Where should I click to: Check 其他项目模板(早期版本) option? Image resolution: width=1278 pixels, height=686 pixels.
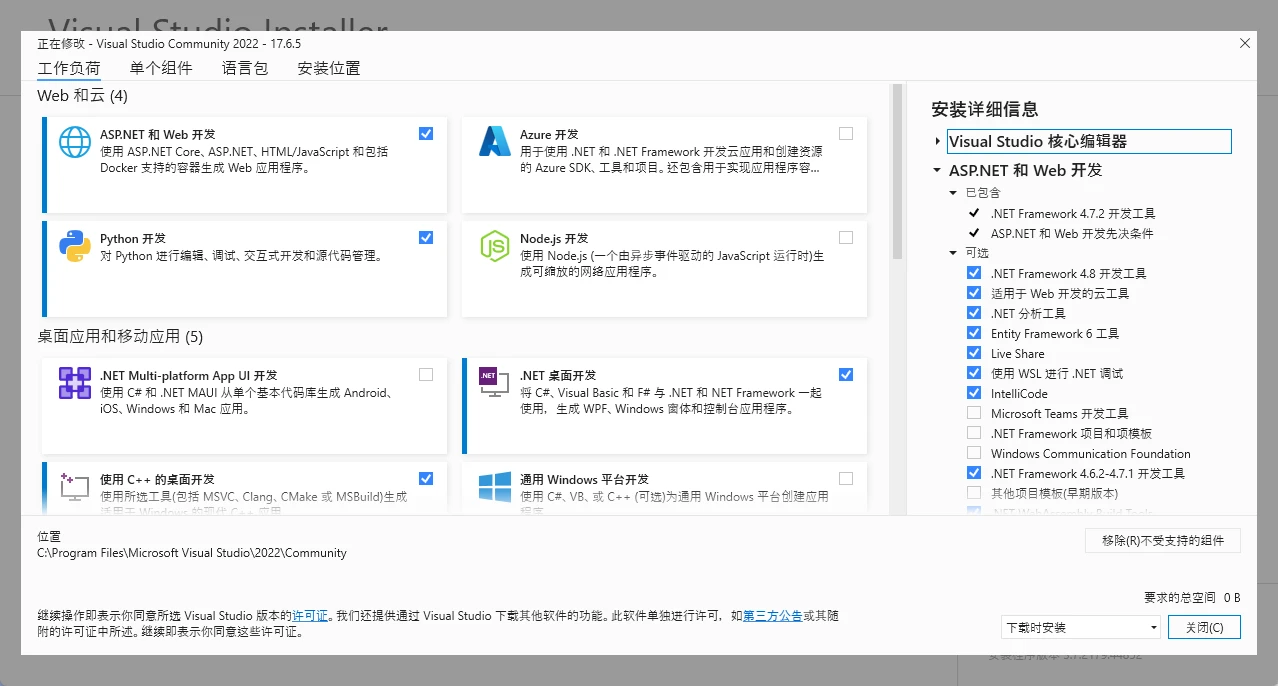(974, 493)
